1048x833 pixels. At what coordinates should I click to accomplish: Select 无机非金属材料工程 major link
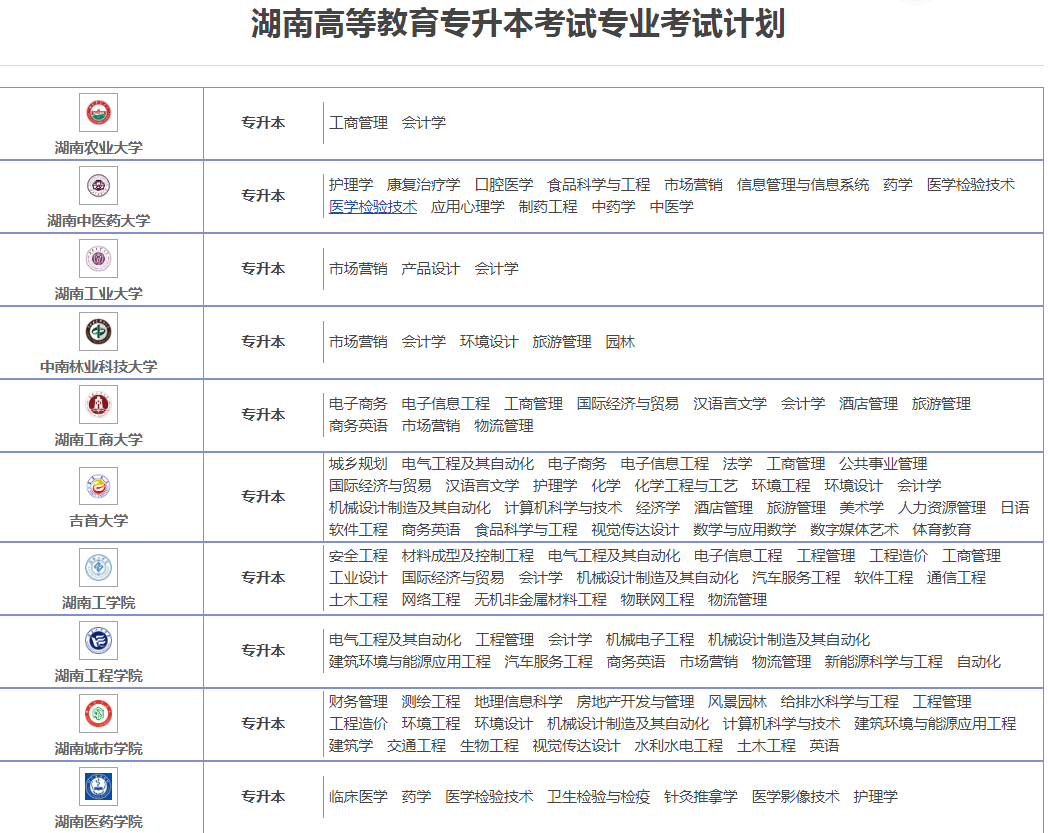[541, 600]
